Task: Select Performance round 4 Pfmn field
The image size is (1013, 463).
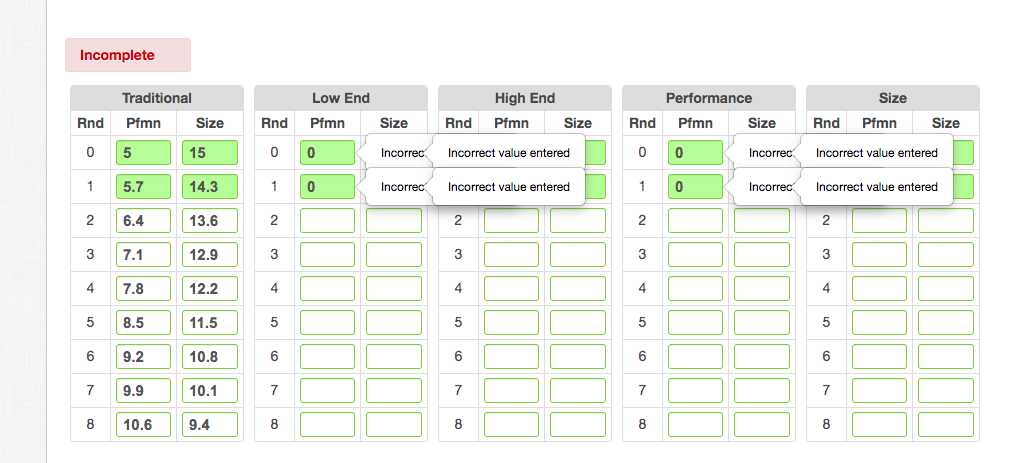Action: click(696, 289)
